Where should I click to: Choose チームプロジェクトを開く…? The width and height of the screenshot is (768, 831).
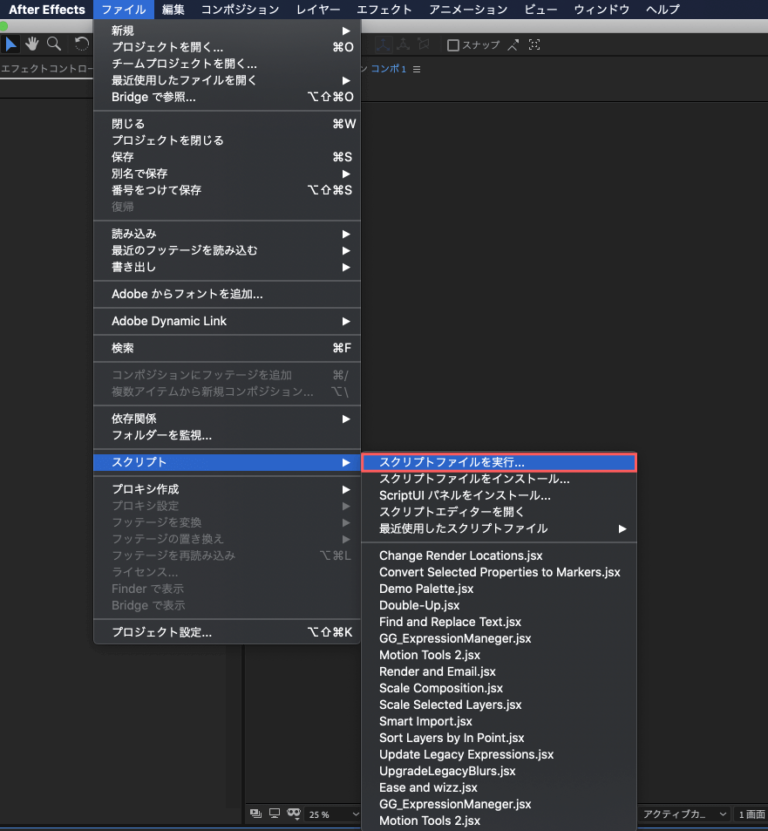click(x=227, y=64)
